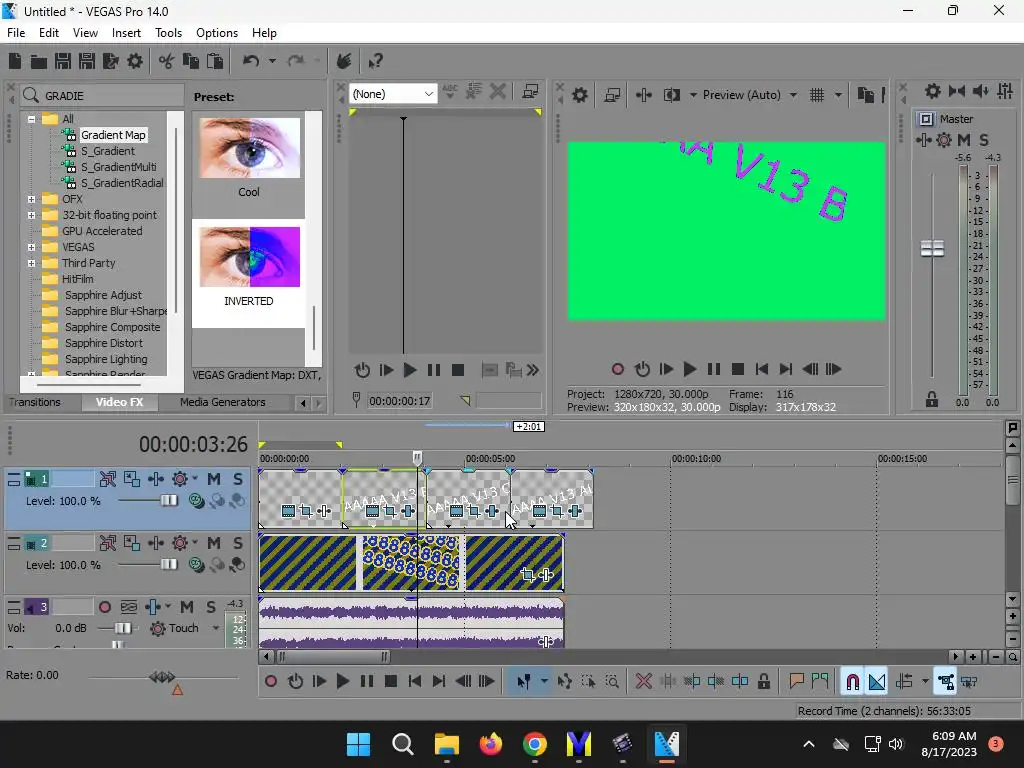Open the File menu
The image size is (1024, 768).
click(x=16, y=33)
